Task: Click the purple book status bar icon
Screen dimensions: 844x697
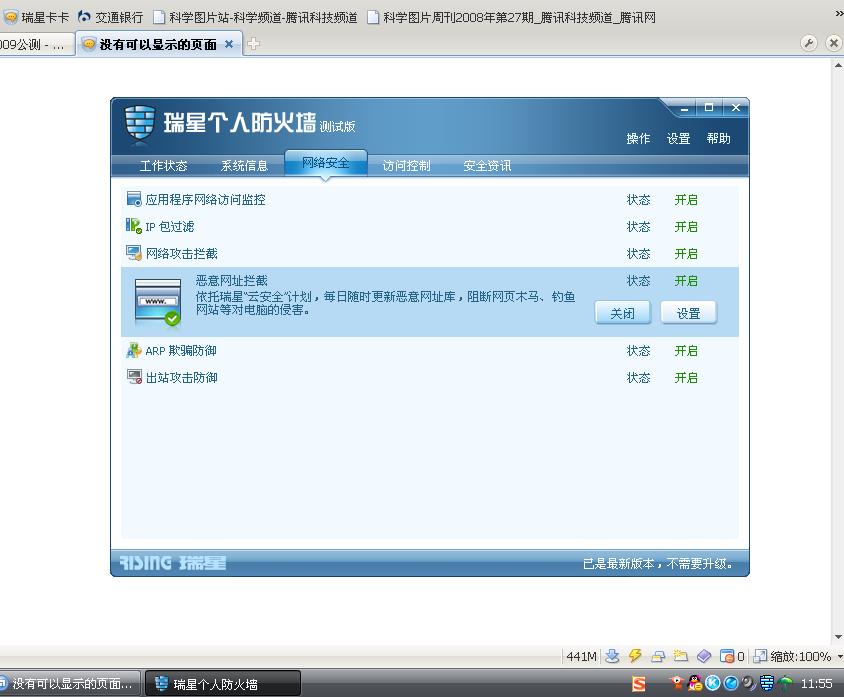Action: (x=704, y=656)
